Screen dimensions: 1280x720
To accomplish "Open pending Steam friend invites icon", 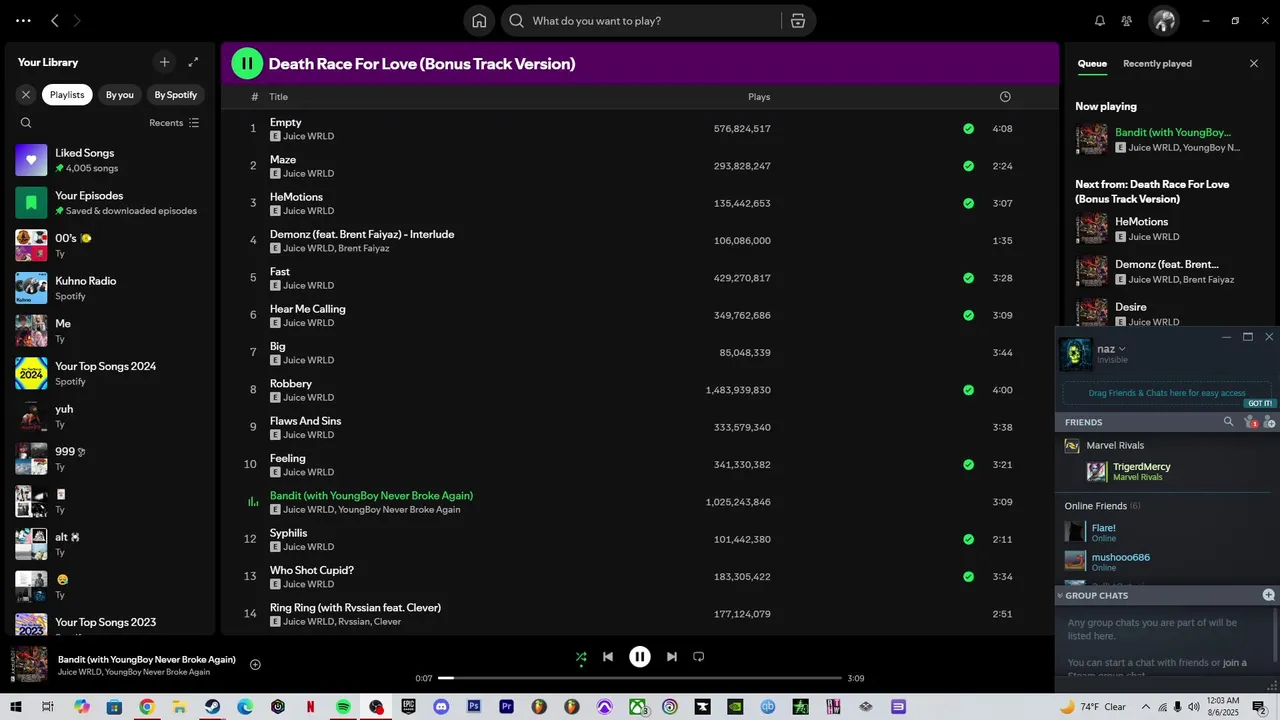I will pyautogui.click(x=1250, y=422).
